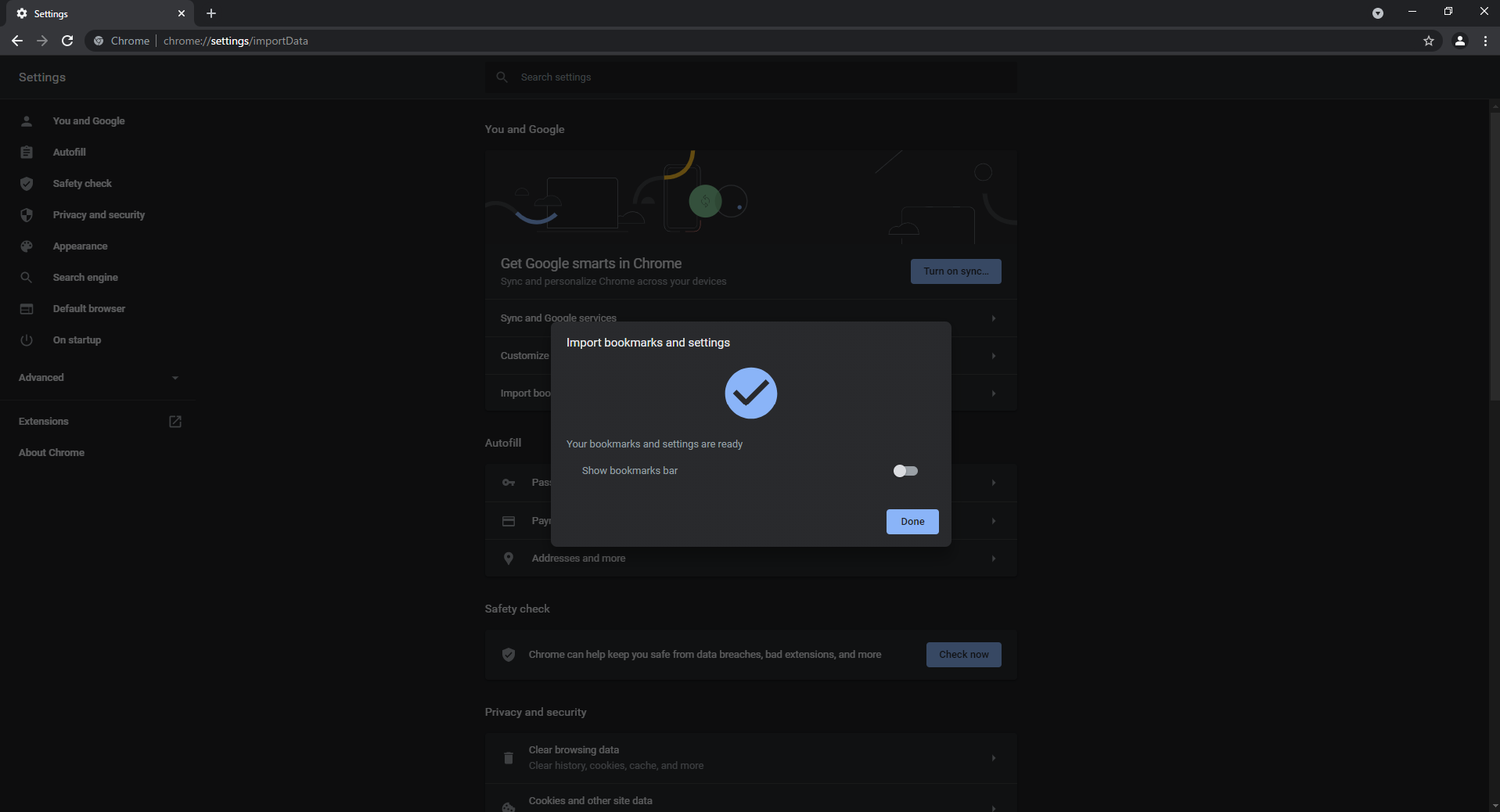Open Clear browsing data row

751,758
